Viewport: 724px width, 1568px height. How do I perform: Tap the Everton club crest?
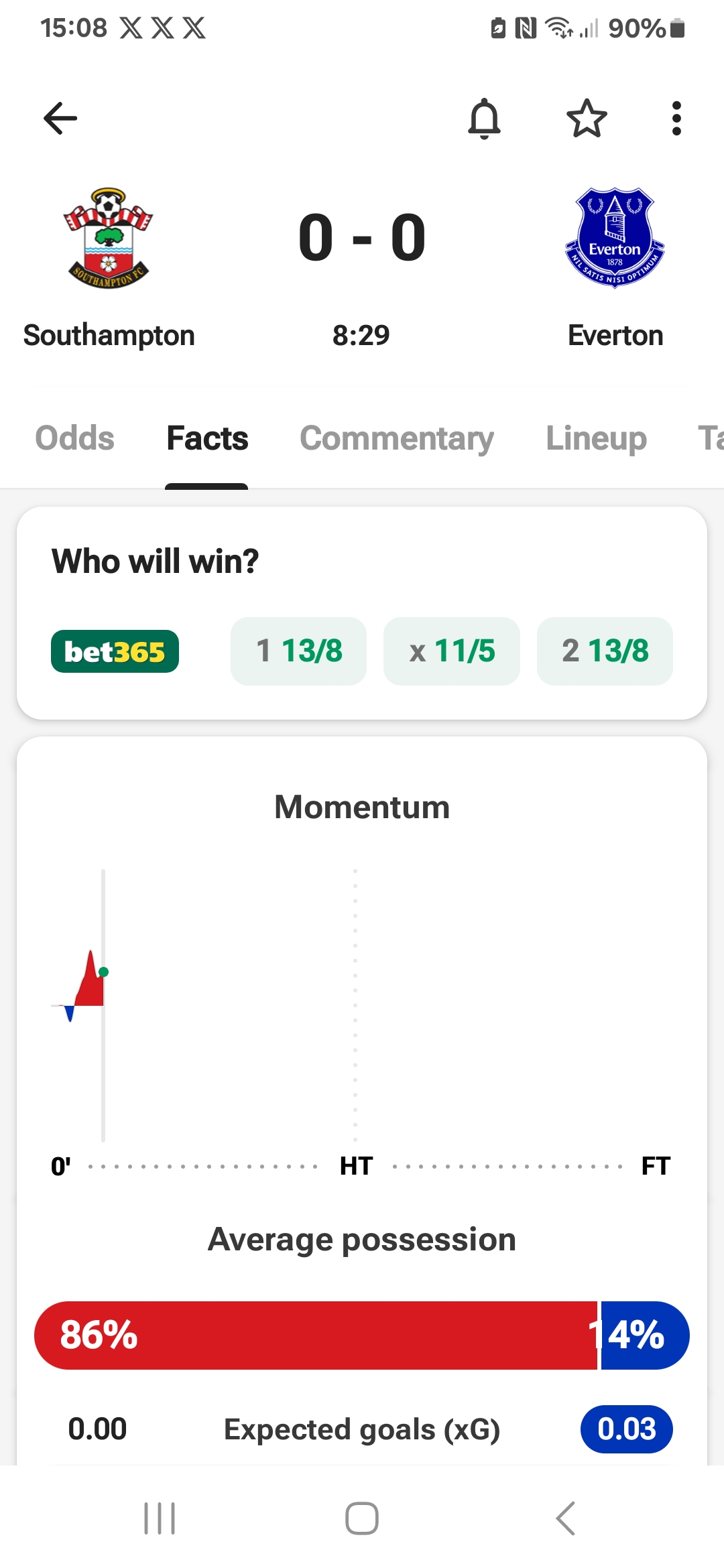pyautogui.click(x=615, y=238)
